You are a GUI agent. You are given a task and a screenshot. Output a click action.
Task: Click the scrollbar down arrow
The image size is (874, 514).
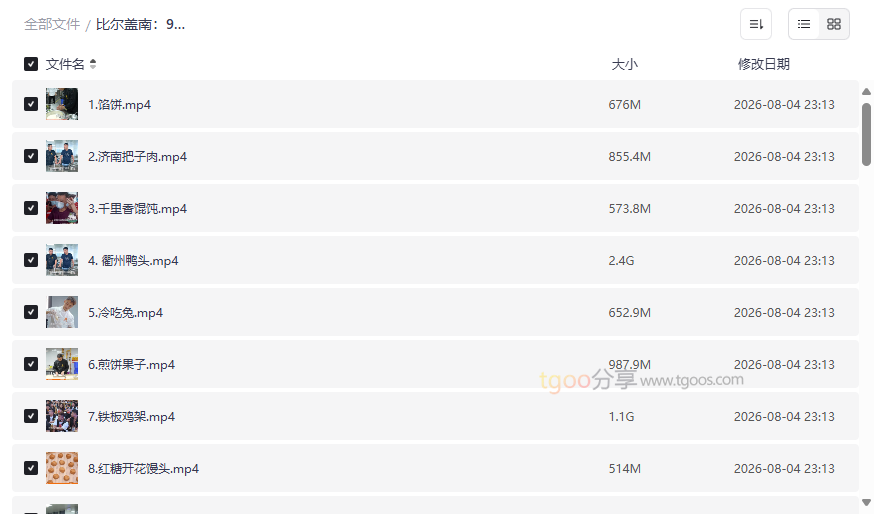click(x=866, y=502)
